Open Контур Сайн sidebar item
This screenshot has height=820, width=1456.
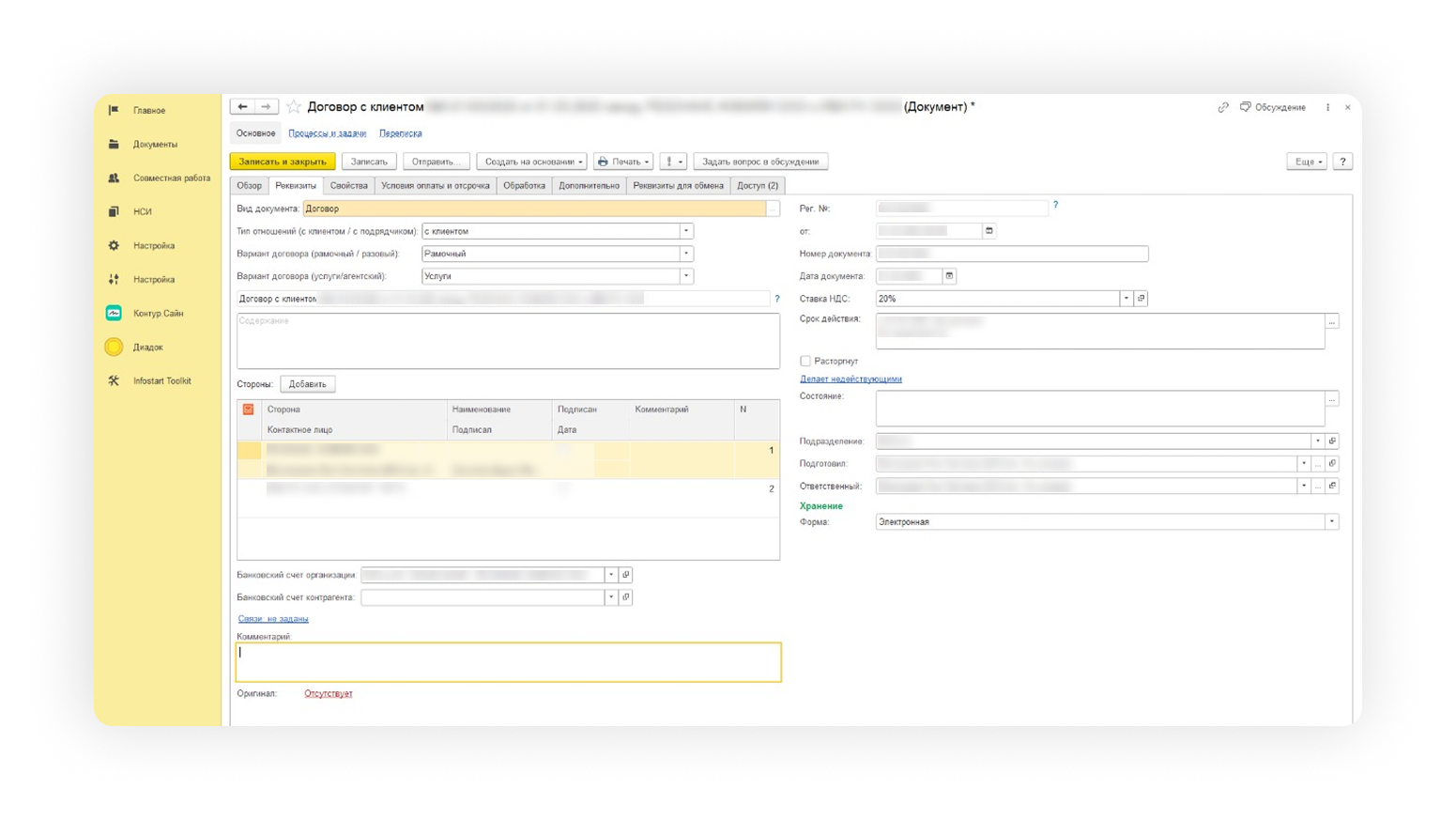pos(158,314)
